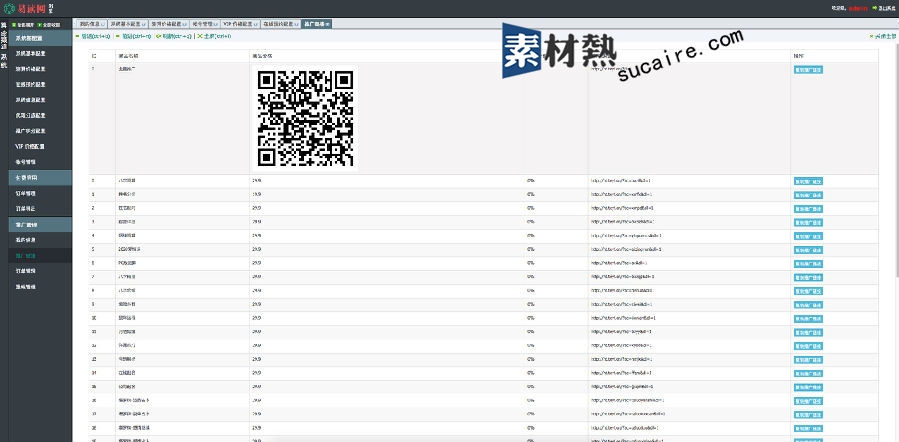Click the copy link button in the QR code row

(x=808, y=70)
